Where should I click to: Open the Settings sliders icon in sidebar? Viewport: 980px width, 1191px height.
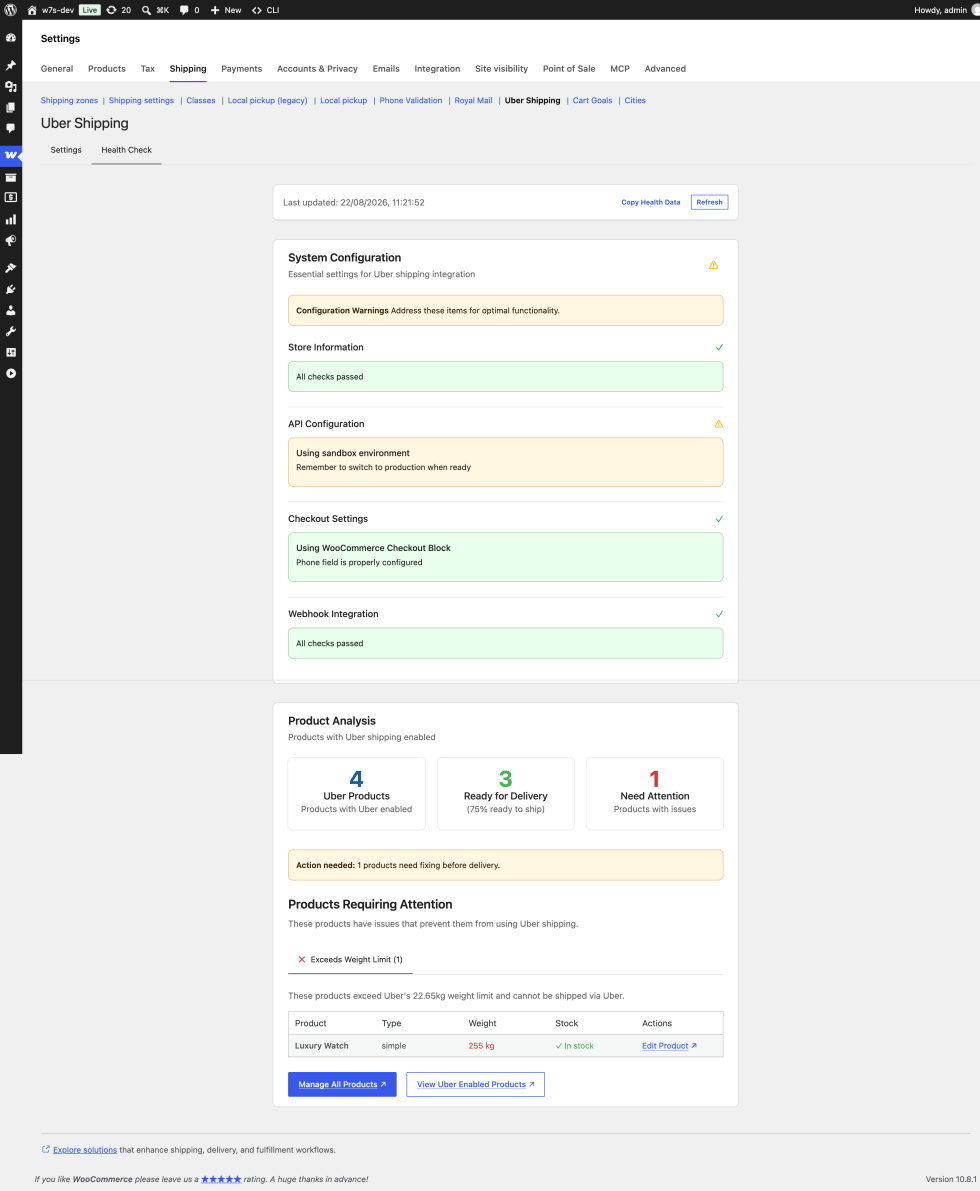coord(11,352)
